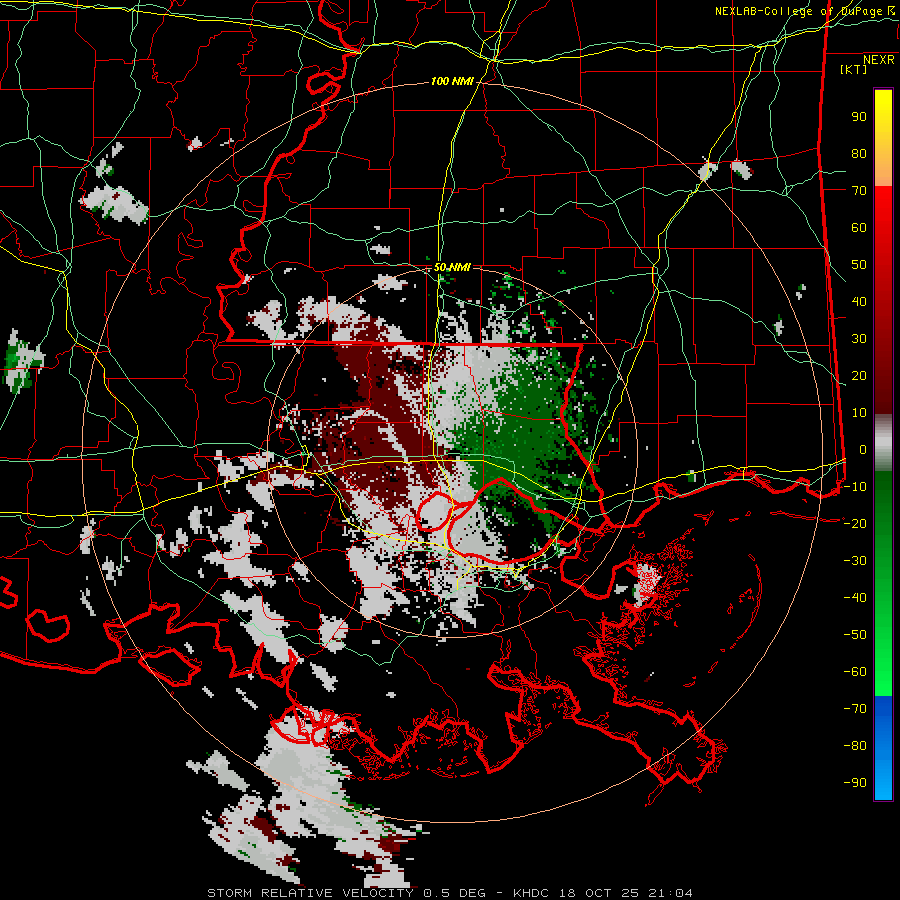Click the -90 value on velocity scale
900x900 pixels.
point(855,783)
